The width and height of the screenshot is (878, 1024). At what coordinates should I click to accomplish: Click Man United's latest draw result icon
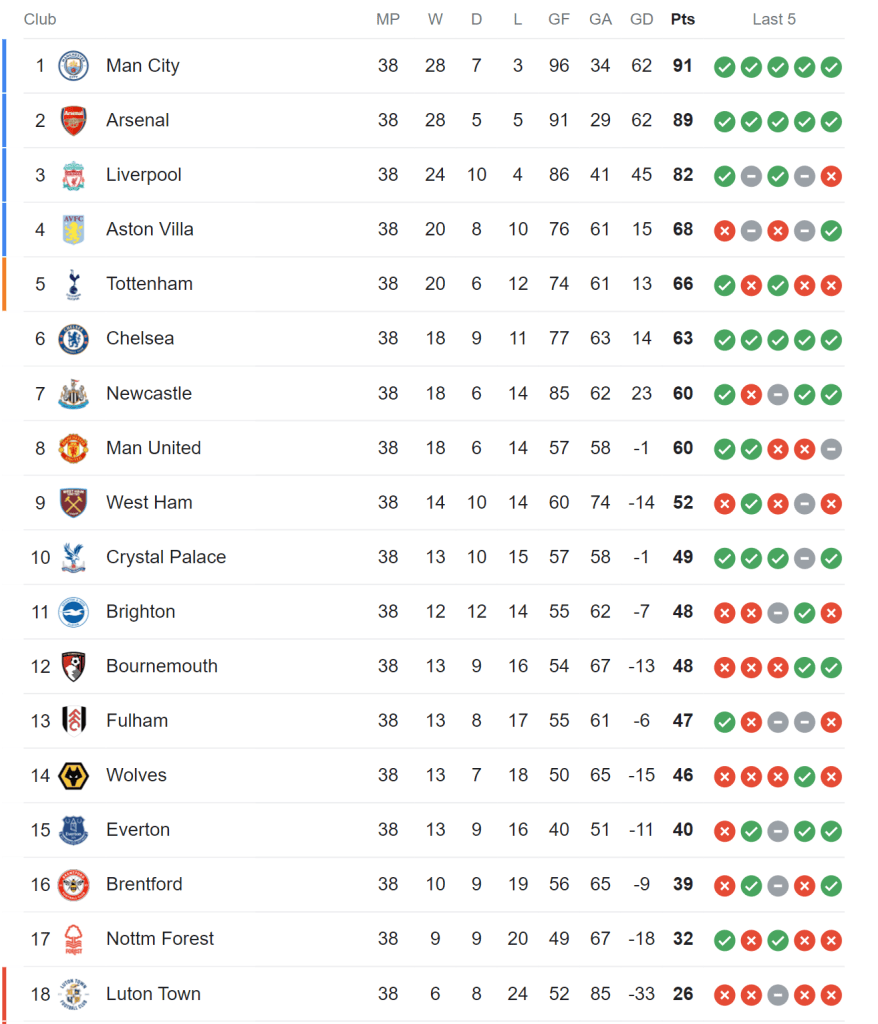tap(831, 449)
